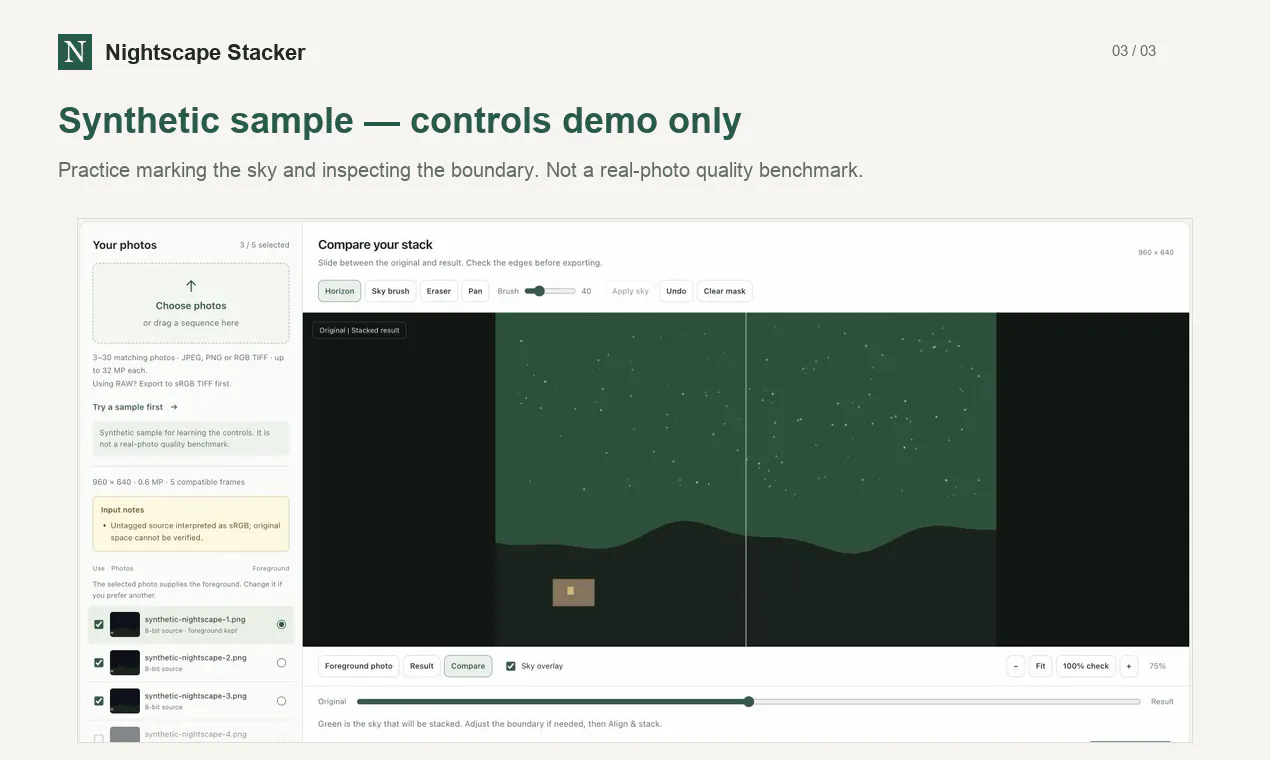Switch to Compare view

[x=468, y=666]
